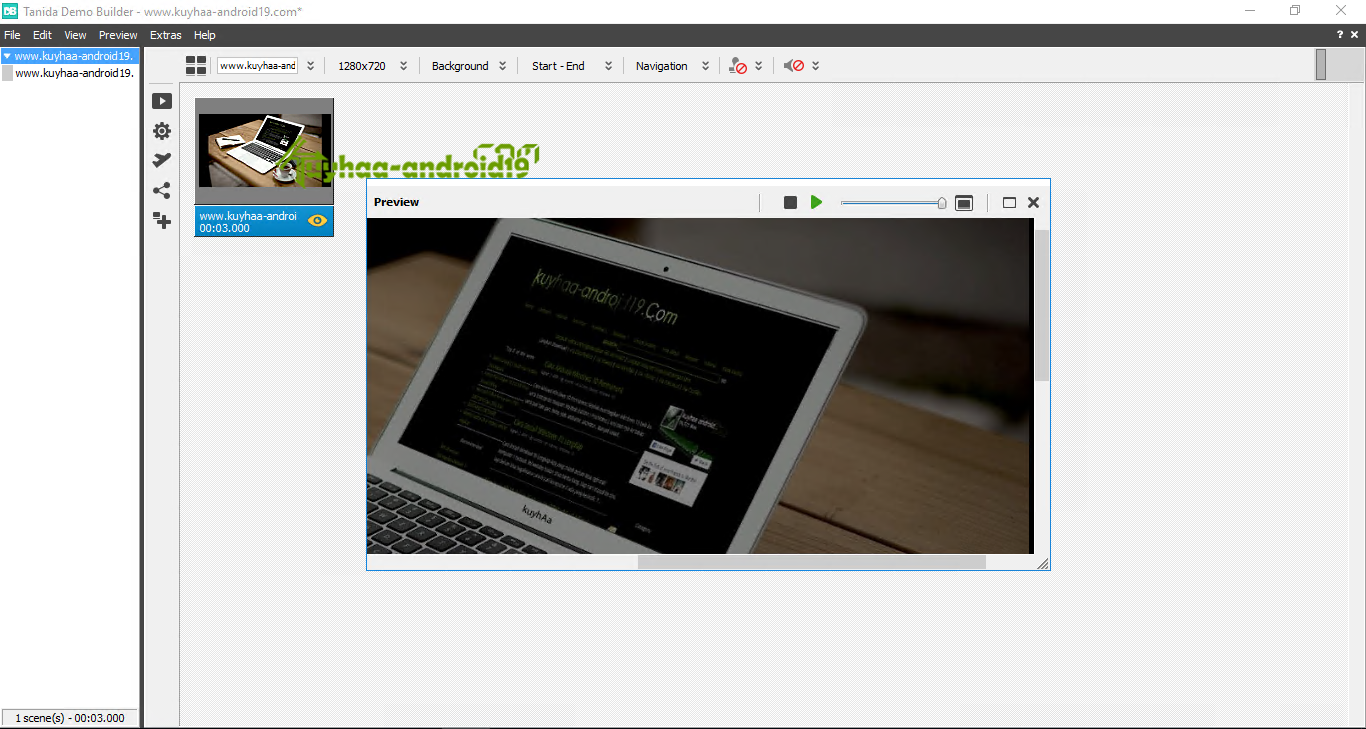Expand the audio options chevron
Screen dimensions: 1366x729
click(x=816, y=66)
